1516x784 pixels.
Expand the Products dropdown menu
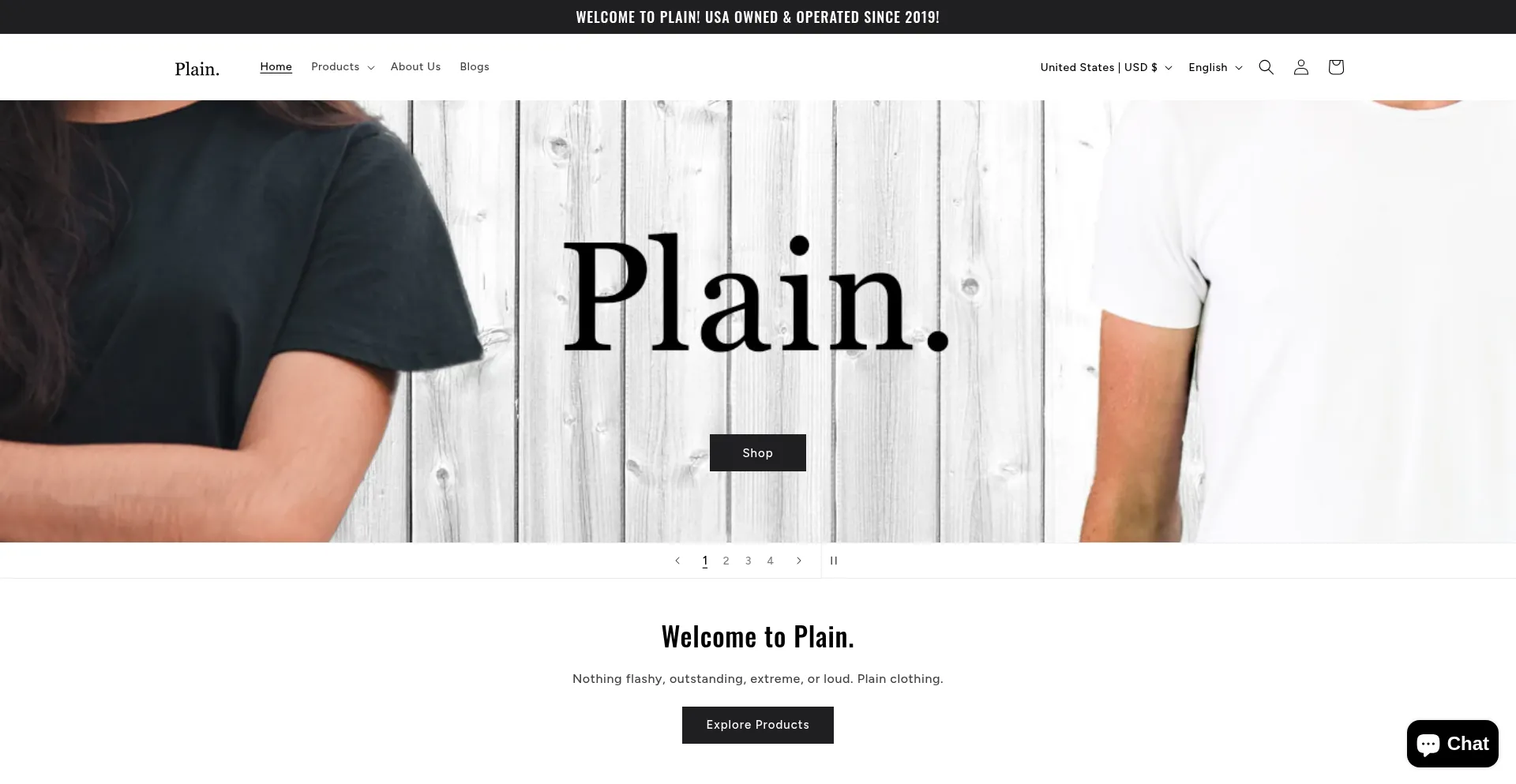[343, 67]
